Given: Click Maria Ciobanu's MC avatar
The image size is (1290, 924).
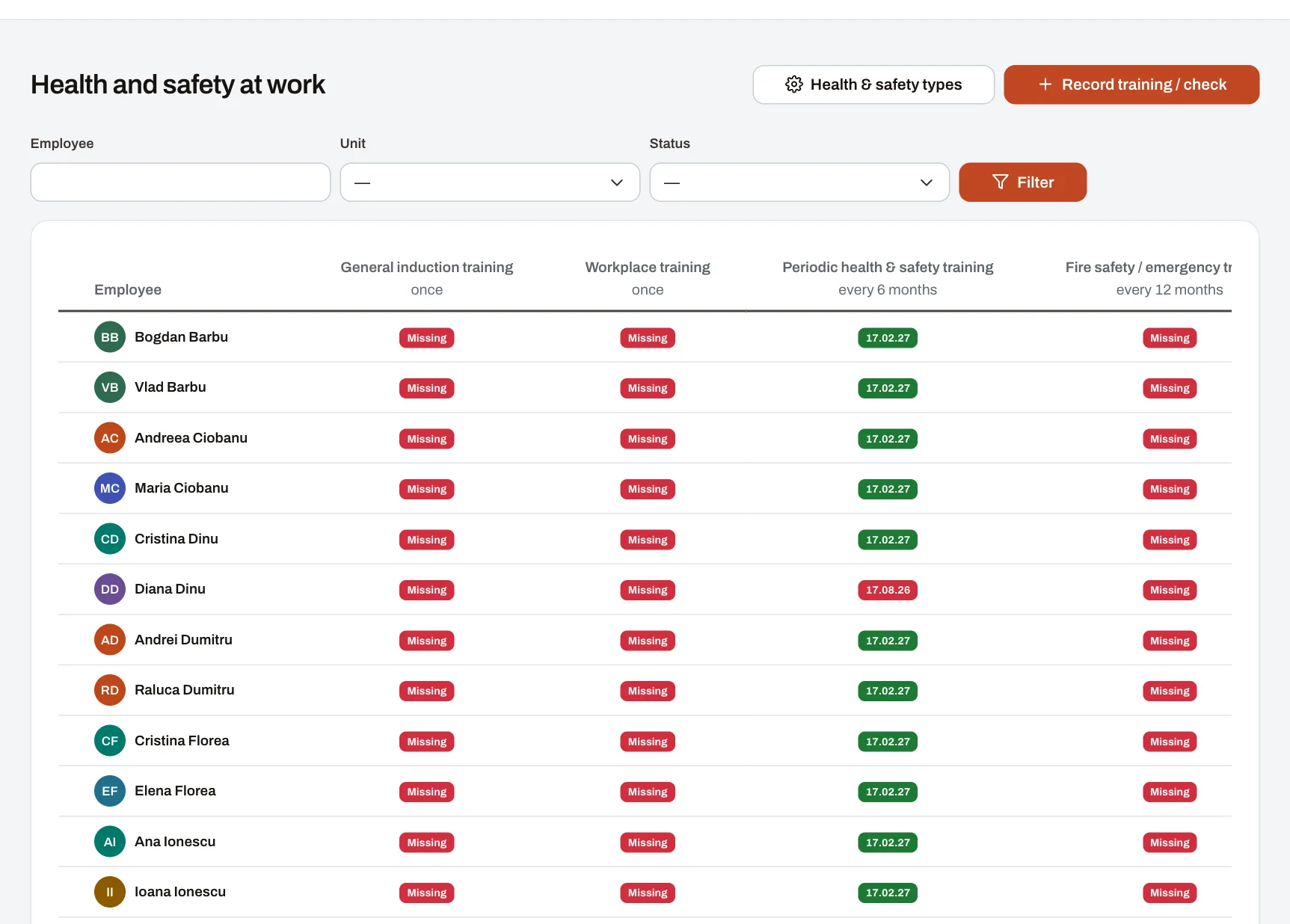Looking at the screenshot, I should tap(110, 488).
